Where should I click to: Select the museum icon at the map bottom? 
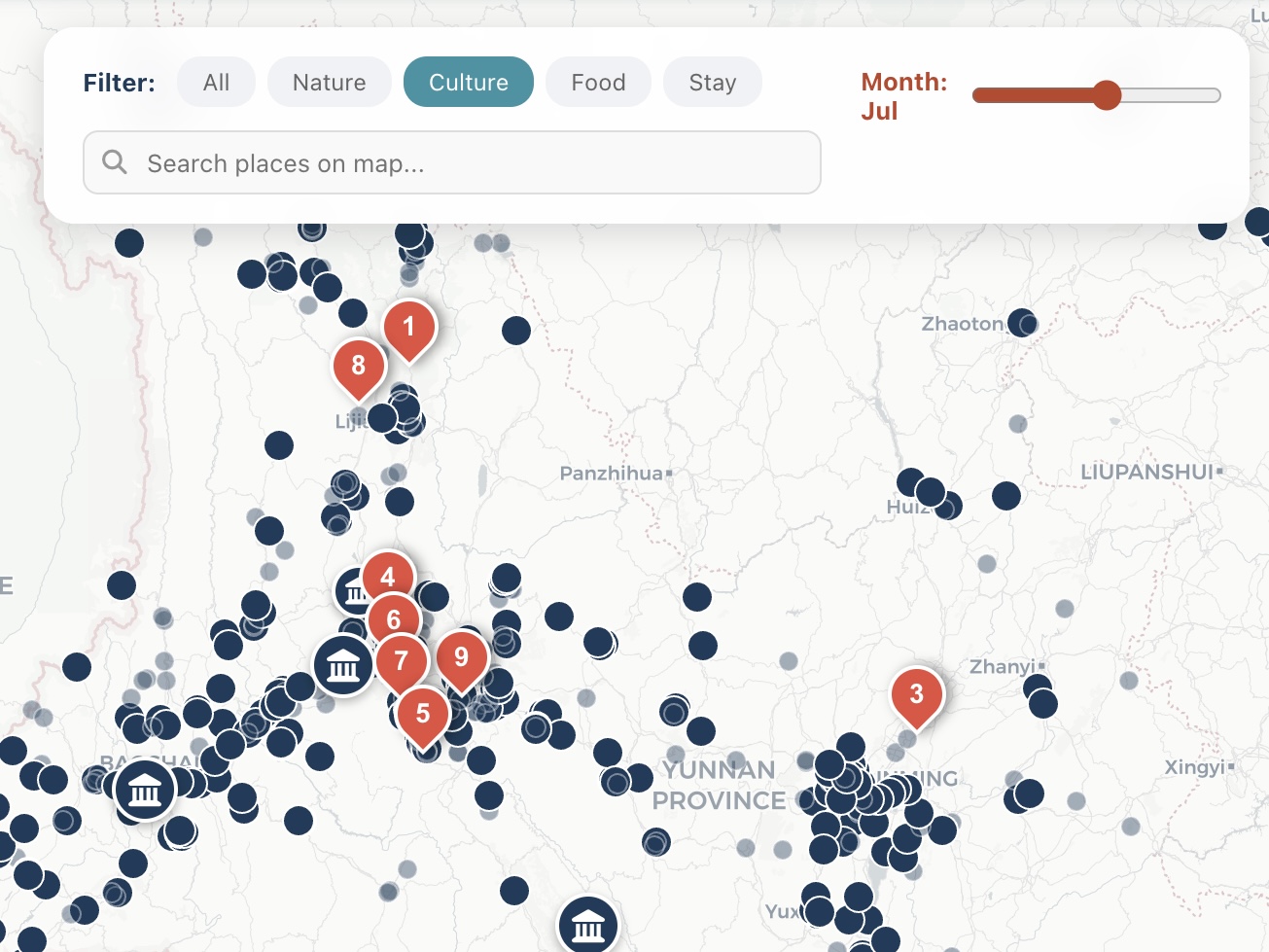point(586,924)
